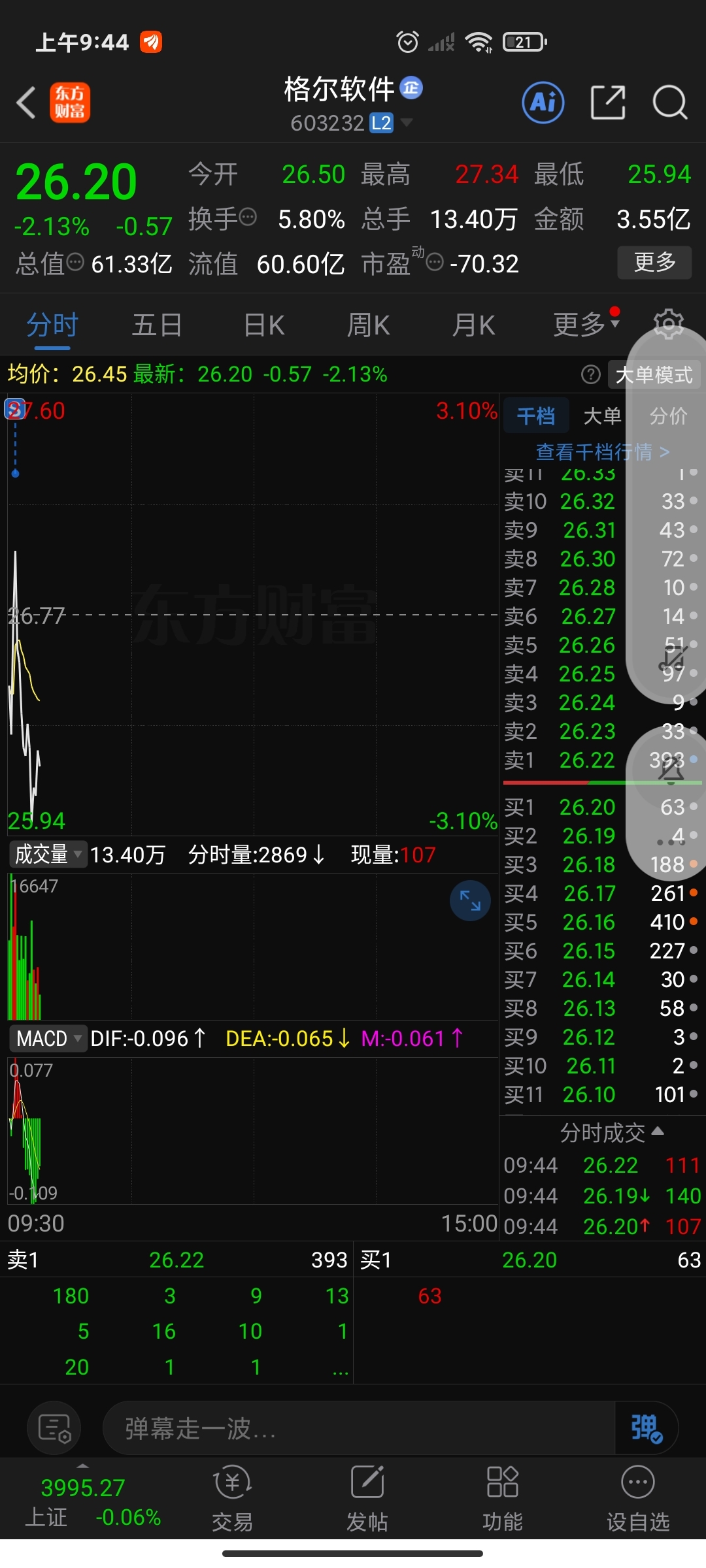Tap 设自选 add to watchlist

[x=638, y=1499]
